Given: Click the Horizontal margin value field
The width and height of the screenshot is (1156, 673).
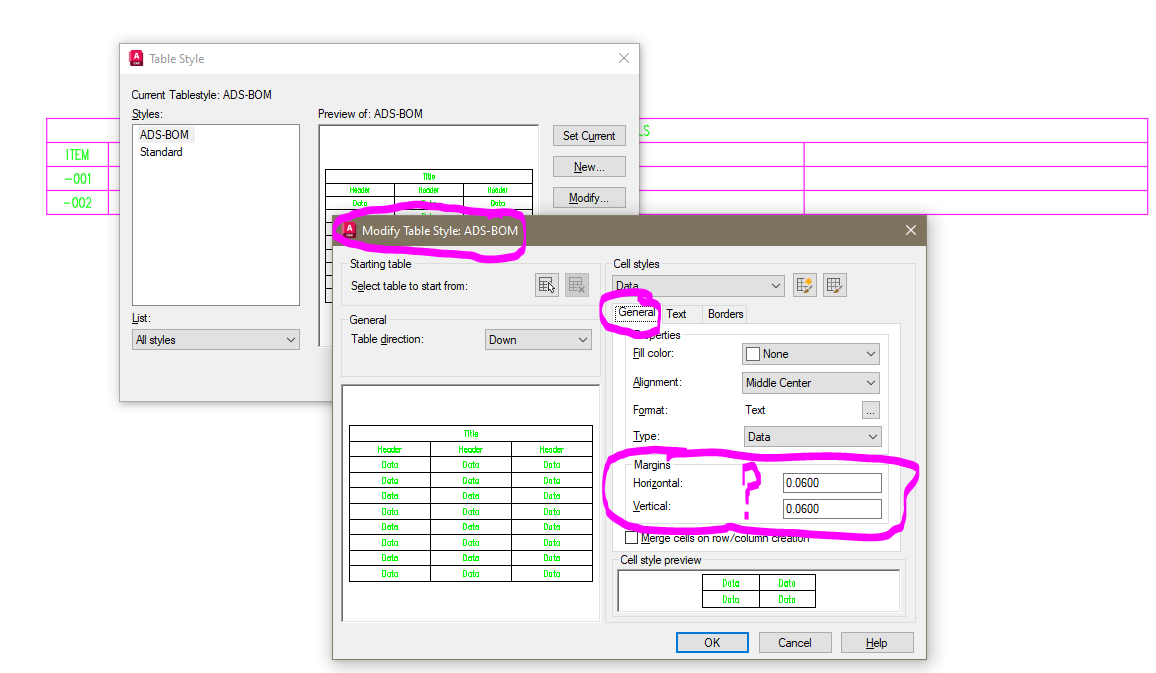Looking at the screenshot, I should (x=831, y=481).
